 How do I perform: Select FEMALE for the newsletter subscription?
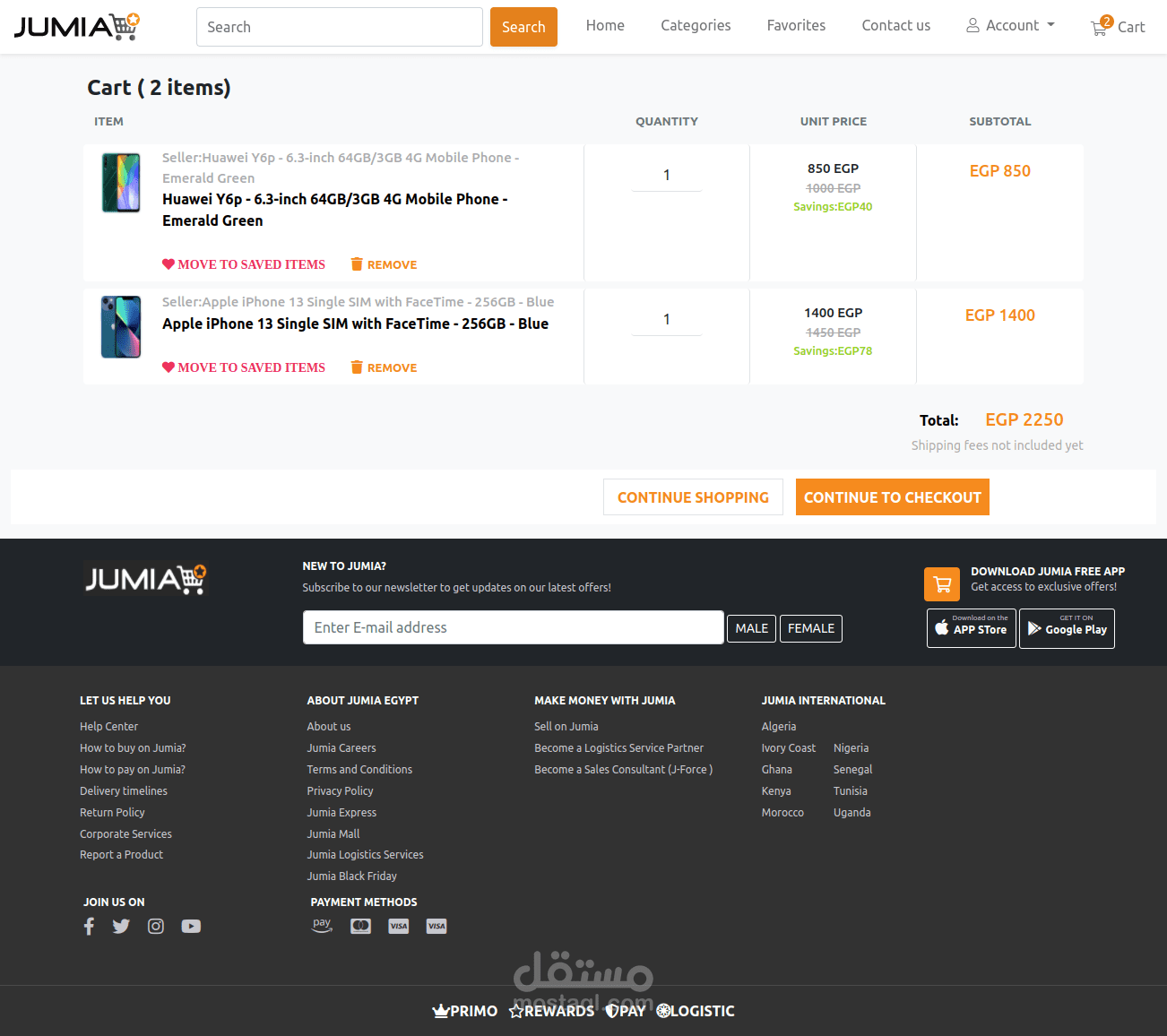pos(810,627)
